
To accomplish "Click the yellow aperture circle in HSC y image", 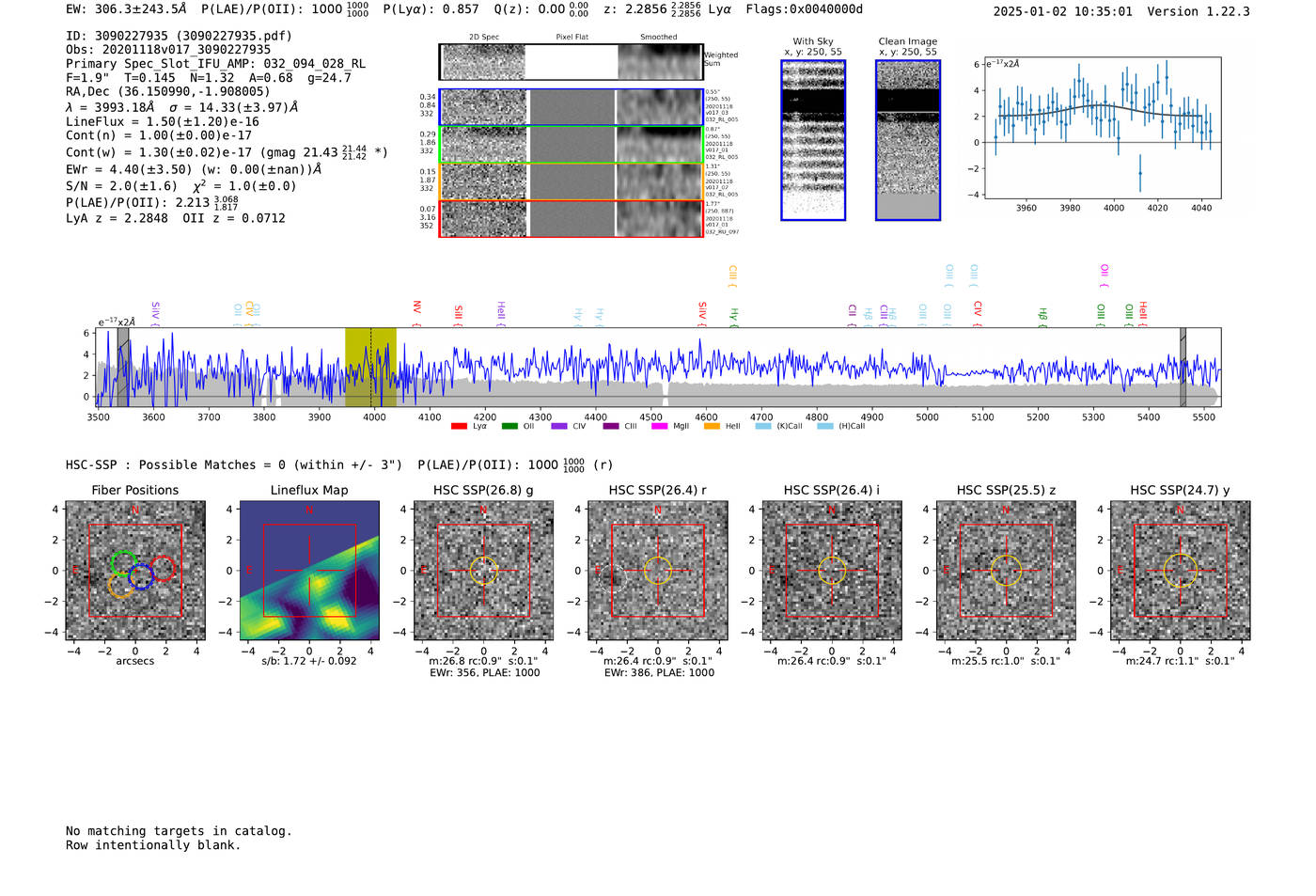I will [1181, 570].
